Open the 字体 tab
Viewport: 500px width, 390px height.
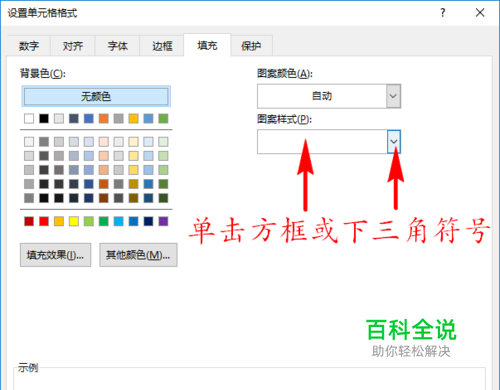click(x=117, y=46)
